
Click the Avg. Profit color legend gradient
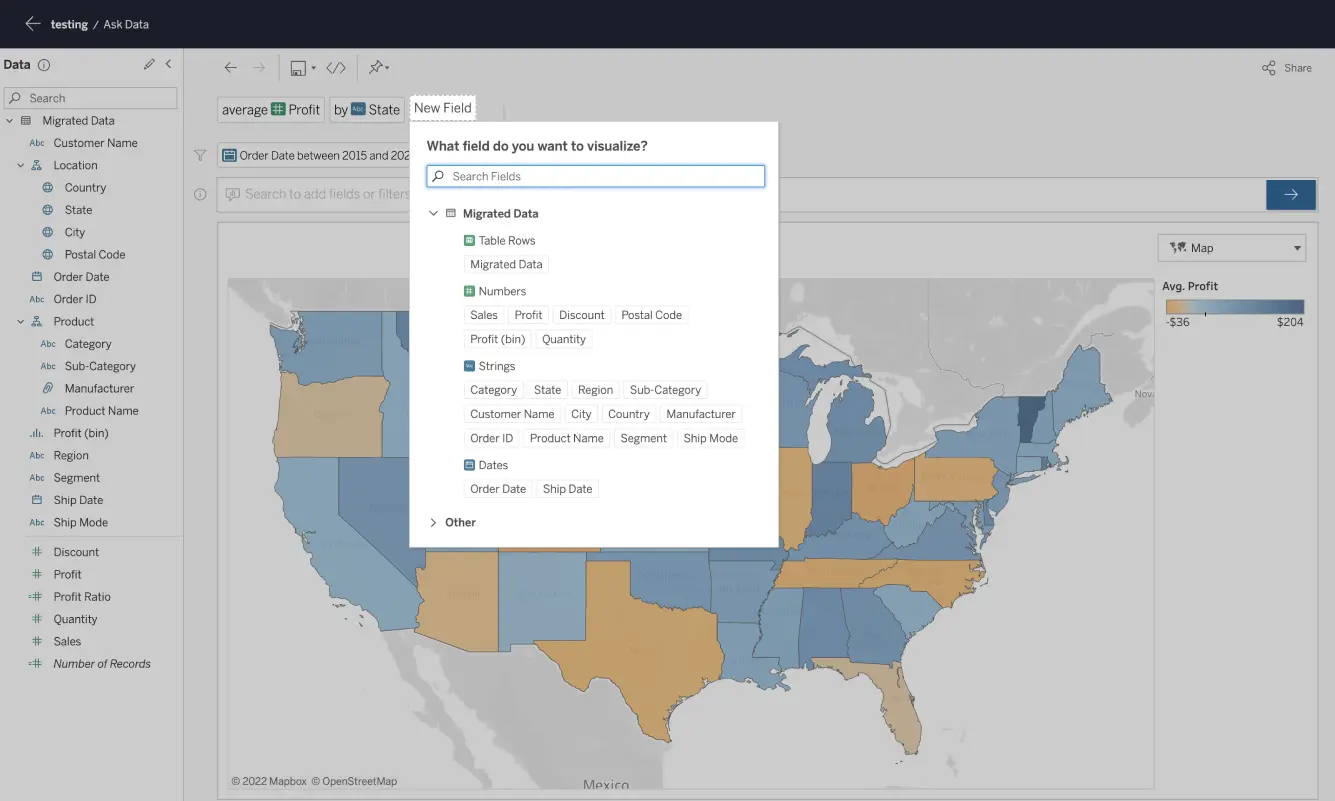[x=1233, y=306]
